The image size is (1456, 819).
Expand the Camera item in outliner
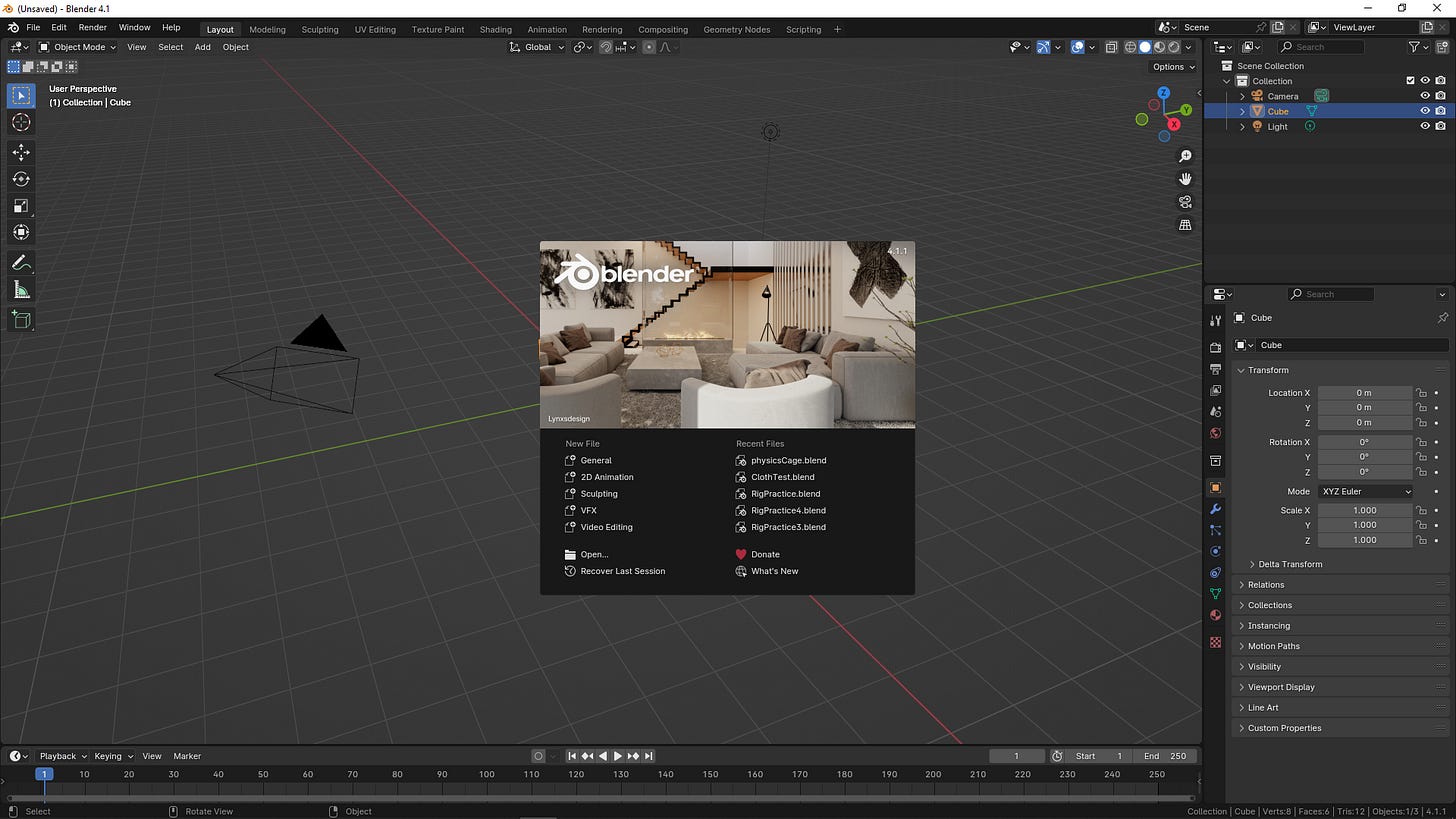point(1243,96)
